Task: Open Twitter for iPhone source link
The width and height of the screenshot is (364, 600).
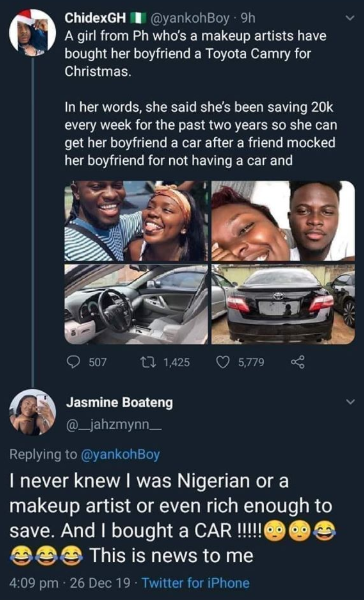Action: (196, 583)
